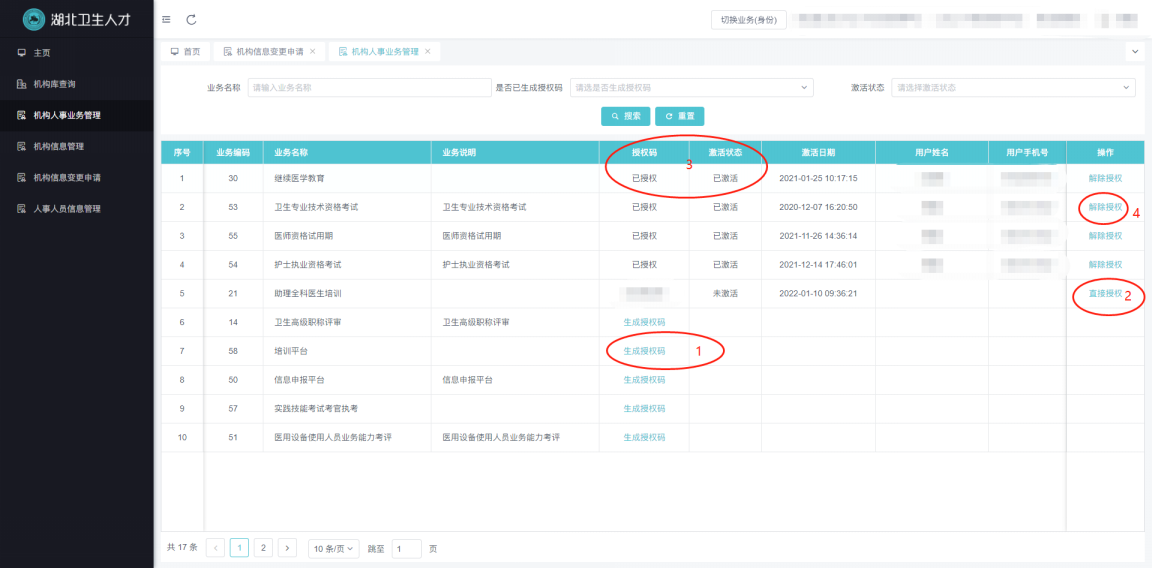Switch to the 首页 tab
This screenshot has height=568, width=1152.
tap(185, 51)
